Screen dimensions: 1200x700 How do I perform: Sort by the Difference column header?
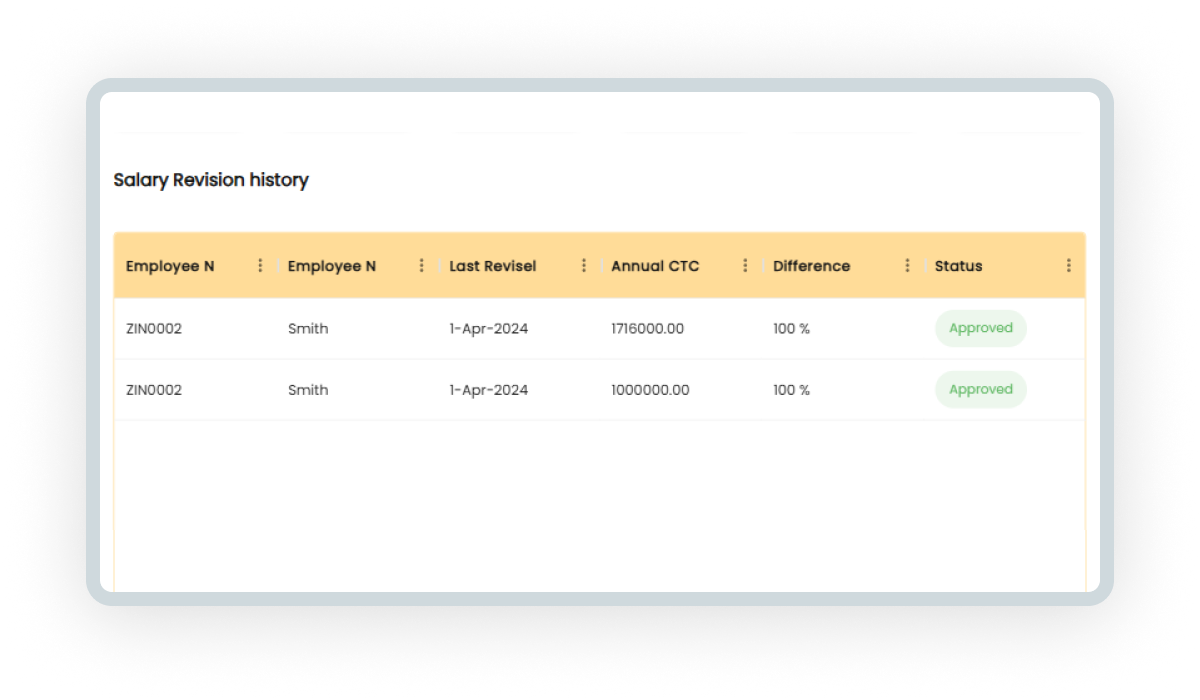pyautogui.click(x=811, y=266)
